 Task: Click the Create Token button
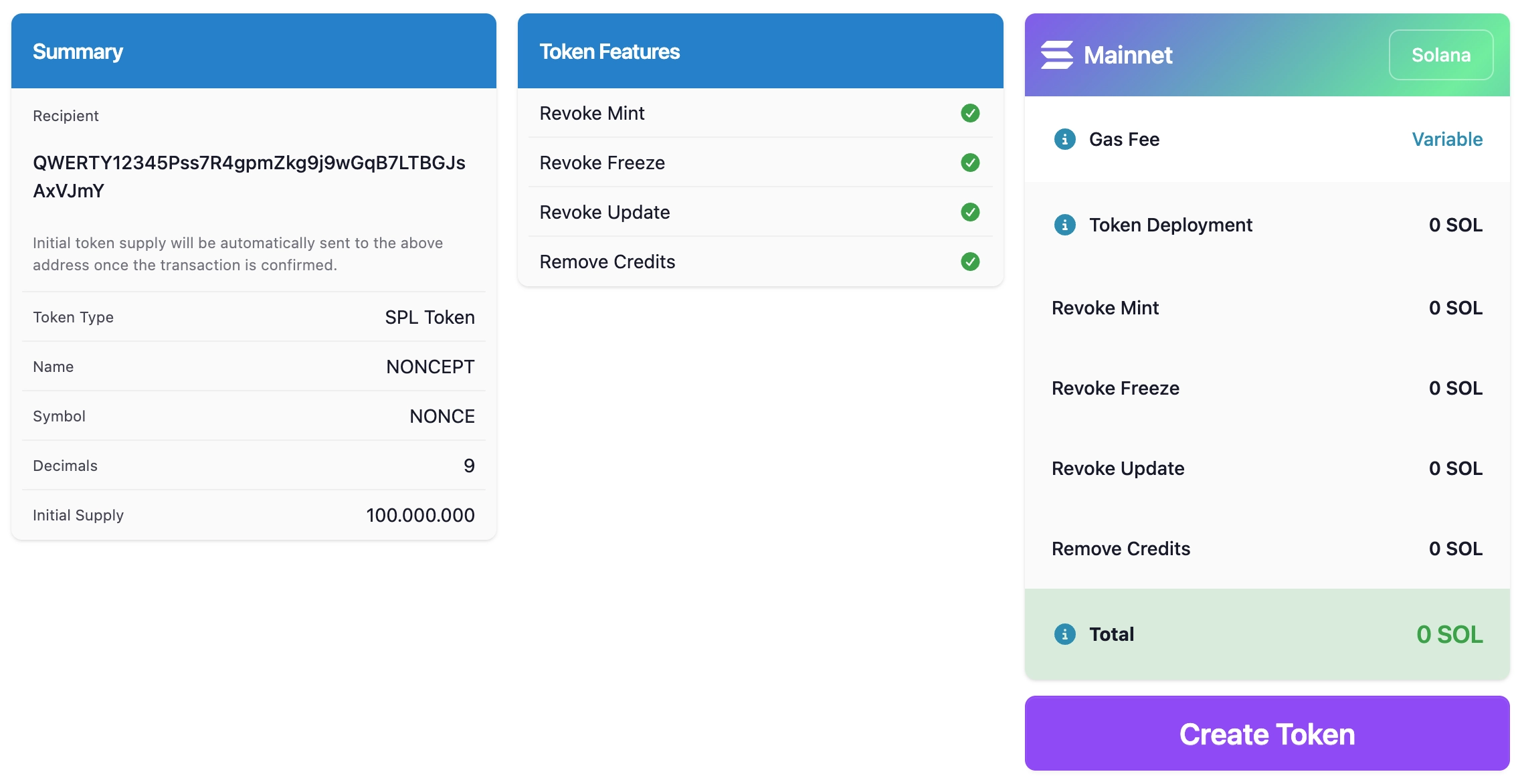pyautogui.click(x=1266, y=733)
